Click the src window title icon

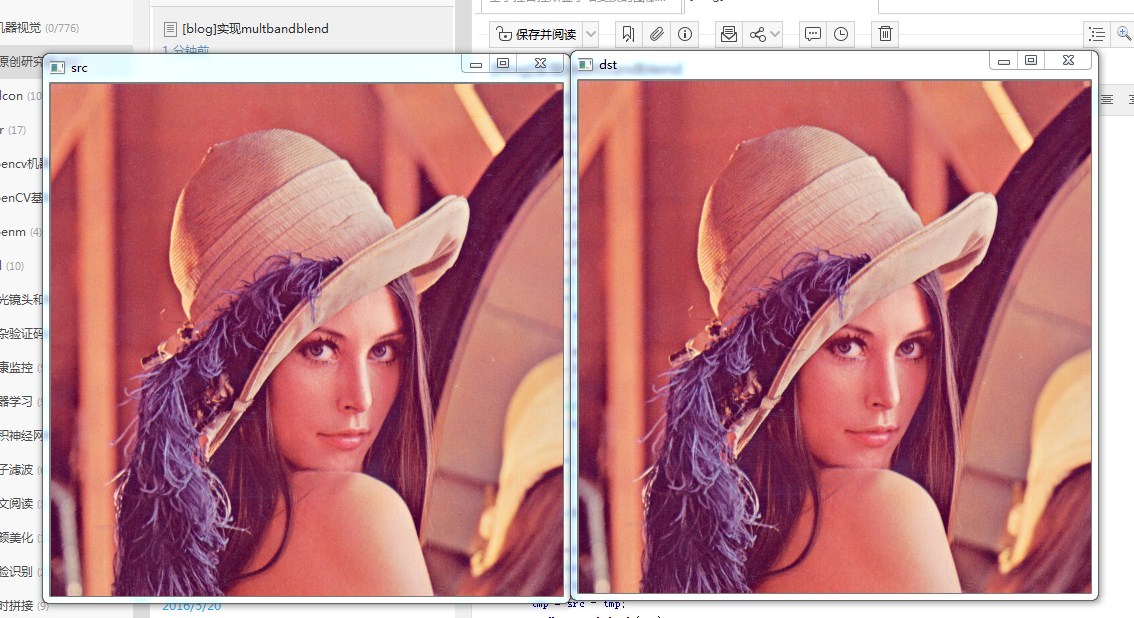click(x=57, y=67)
